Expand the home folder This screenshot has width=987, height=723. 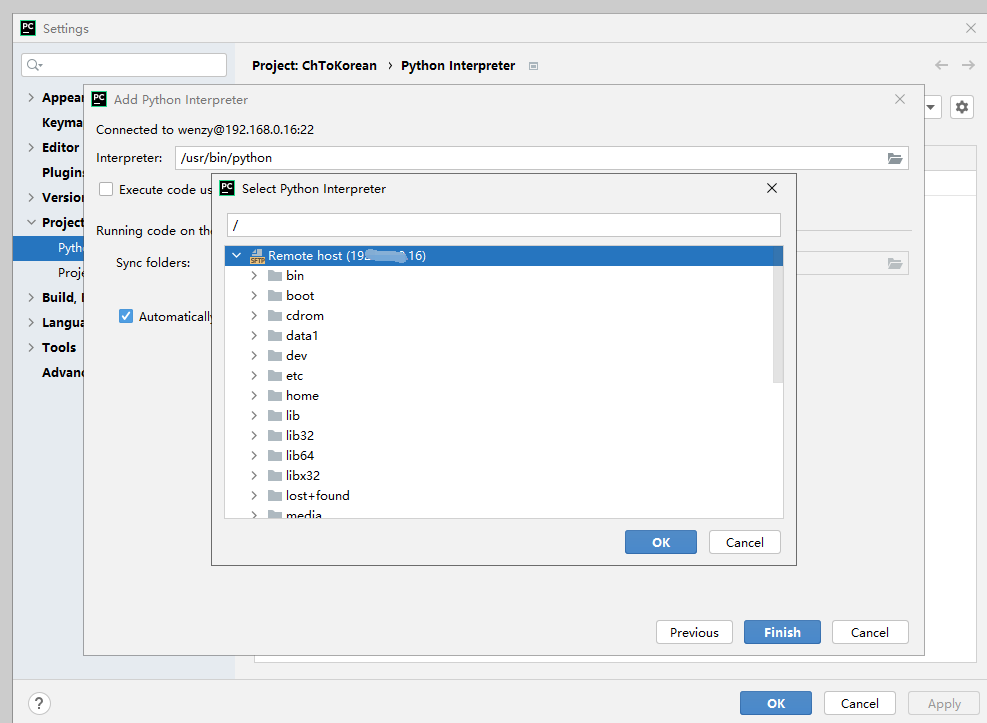coord(254,395)
